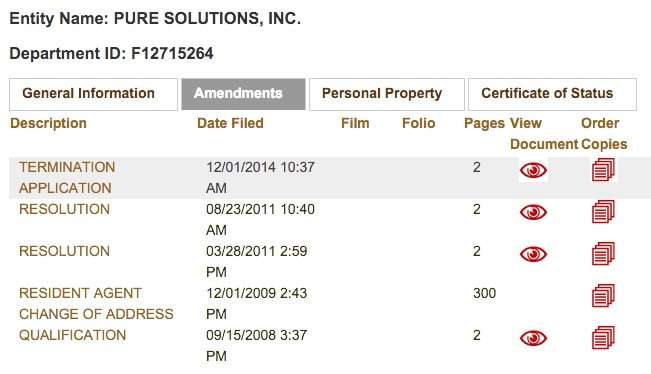View the Termination Application document

pyautogui.click(x=533, y=170)
